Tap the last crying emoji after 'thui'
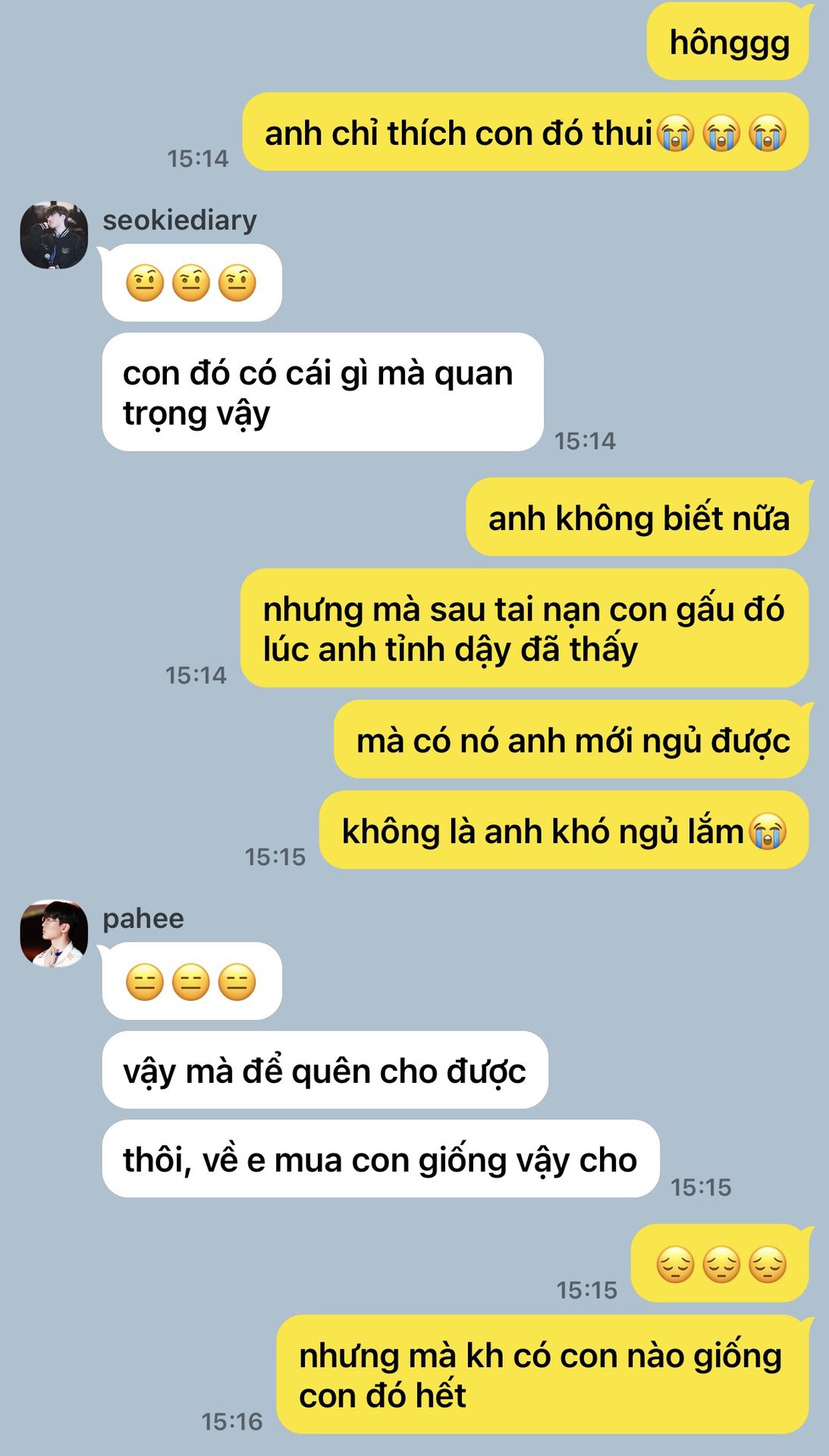 pyautogui.click(x=768, y=133)
